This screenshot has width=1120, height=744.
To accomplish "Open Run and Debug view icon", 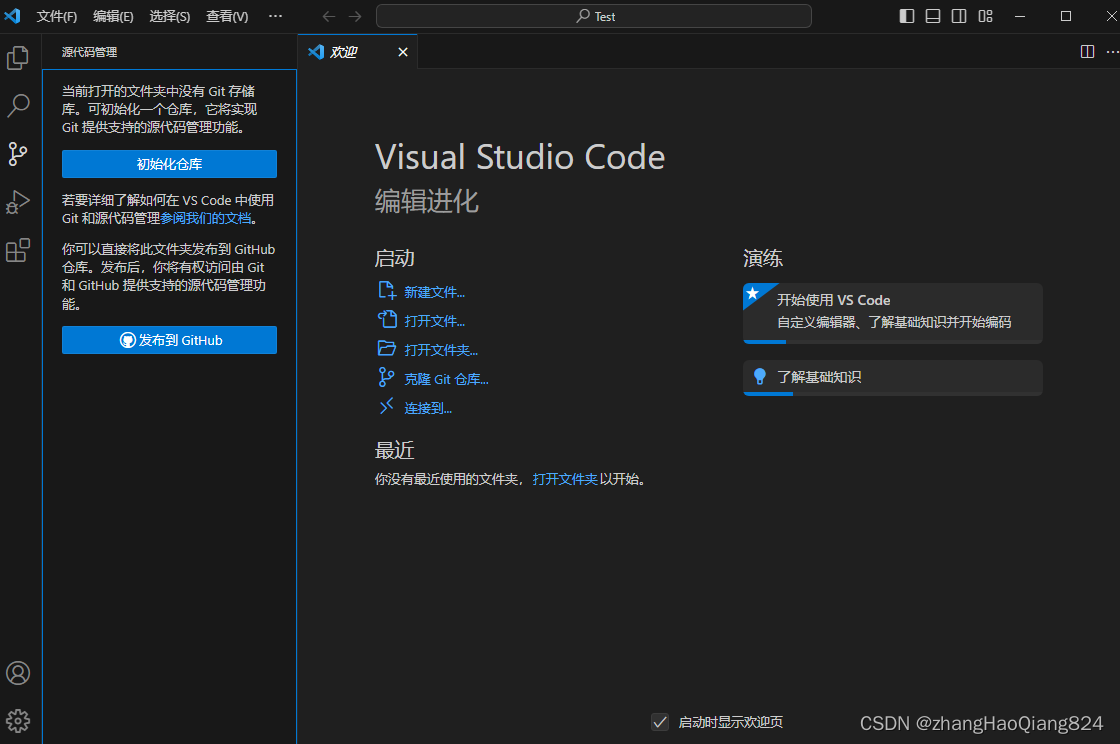I will (x=18, y=202).
